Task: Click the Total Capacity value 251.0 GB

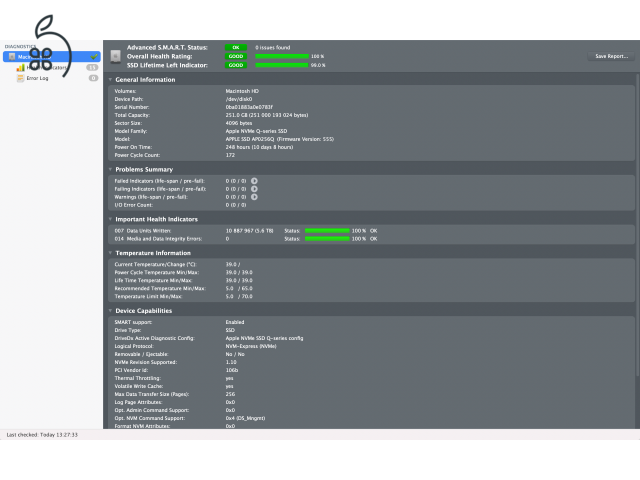Action: coord(267,115)
